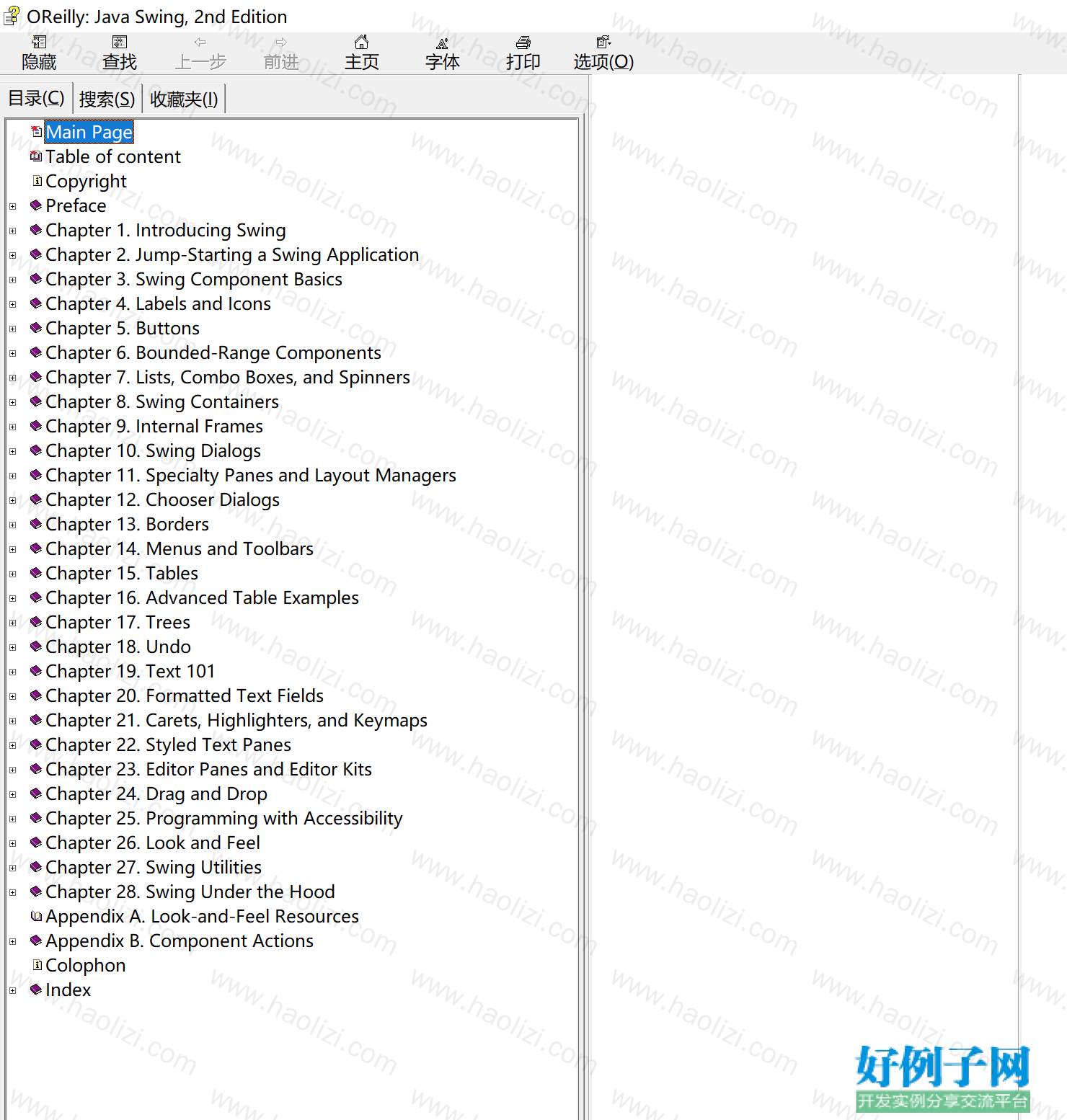Click the Hide (隐藏) toolbar icon
Screen dimensions: 1067x1120
point(39,43)
